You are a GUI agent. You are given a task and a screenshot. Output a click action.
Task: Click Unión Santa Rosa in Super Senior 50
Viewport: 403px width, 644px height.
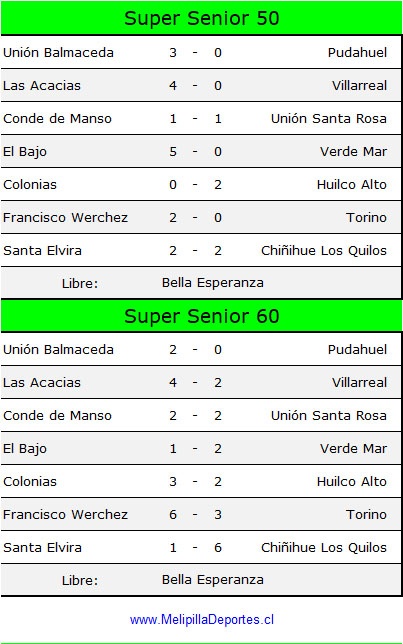329,118
